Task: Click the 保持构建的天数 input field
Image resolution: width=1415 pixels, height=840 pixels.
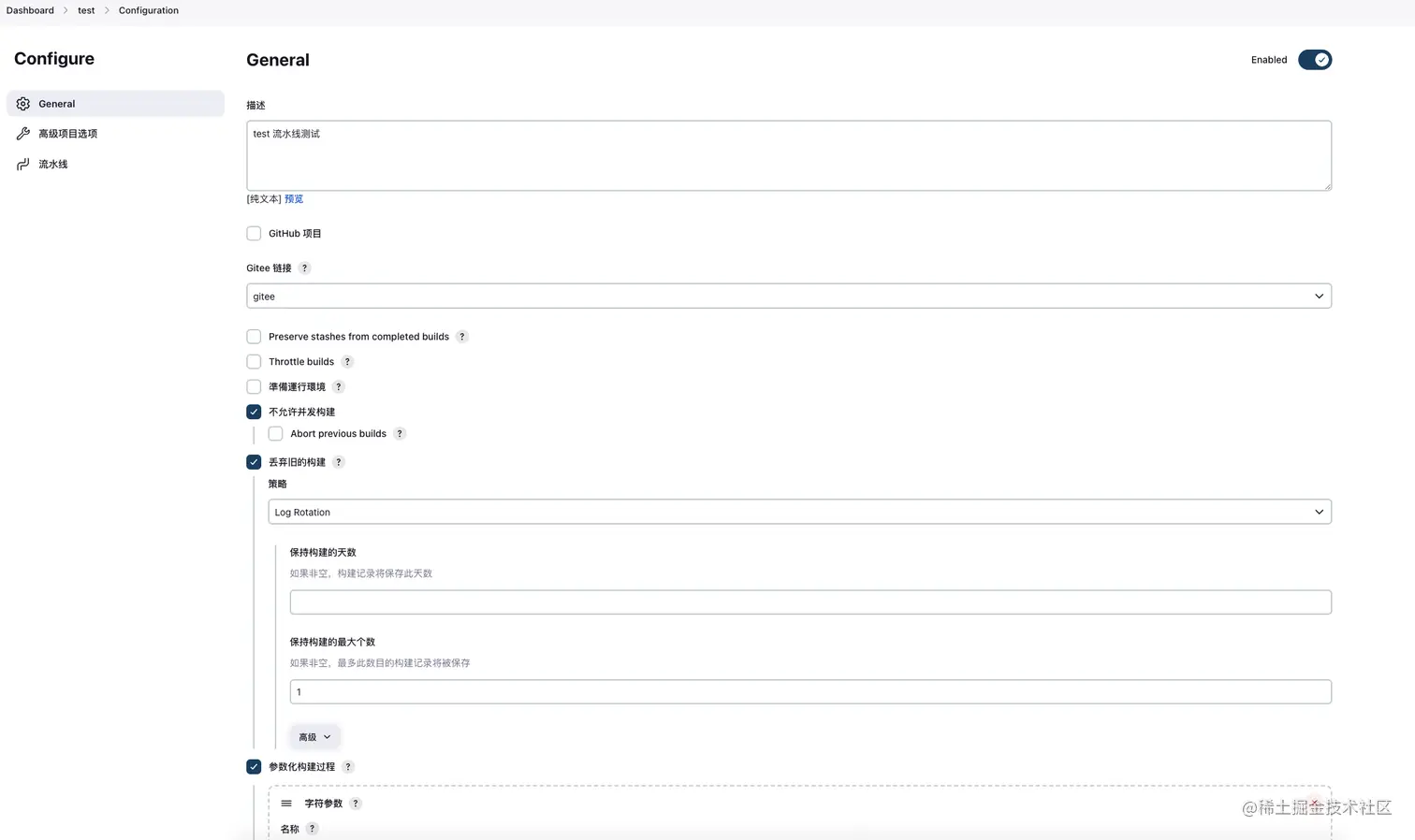Action: pos(810,602)
